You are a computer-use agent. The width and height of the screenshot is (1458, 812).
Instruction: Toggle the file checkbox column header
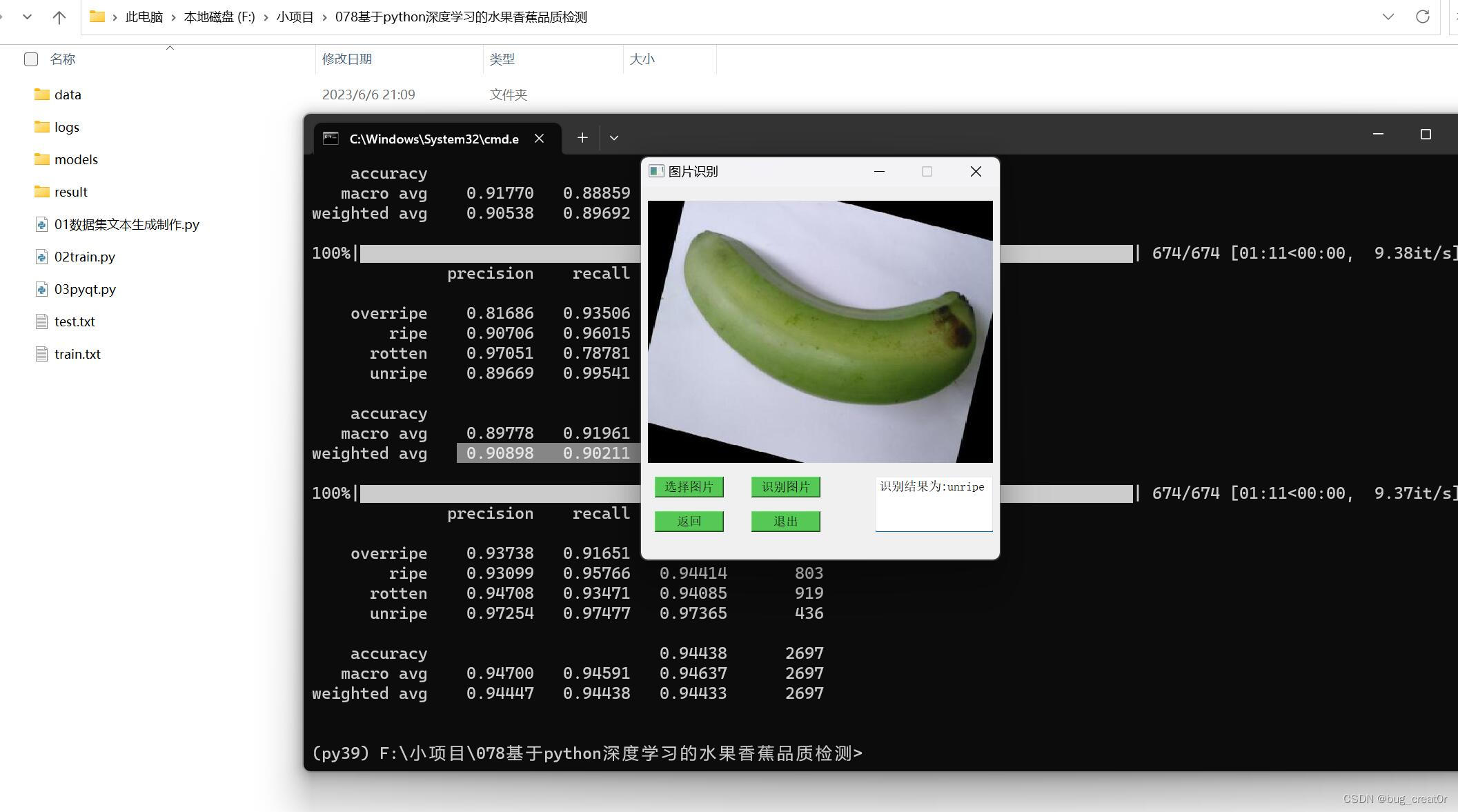coord(31,59)
